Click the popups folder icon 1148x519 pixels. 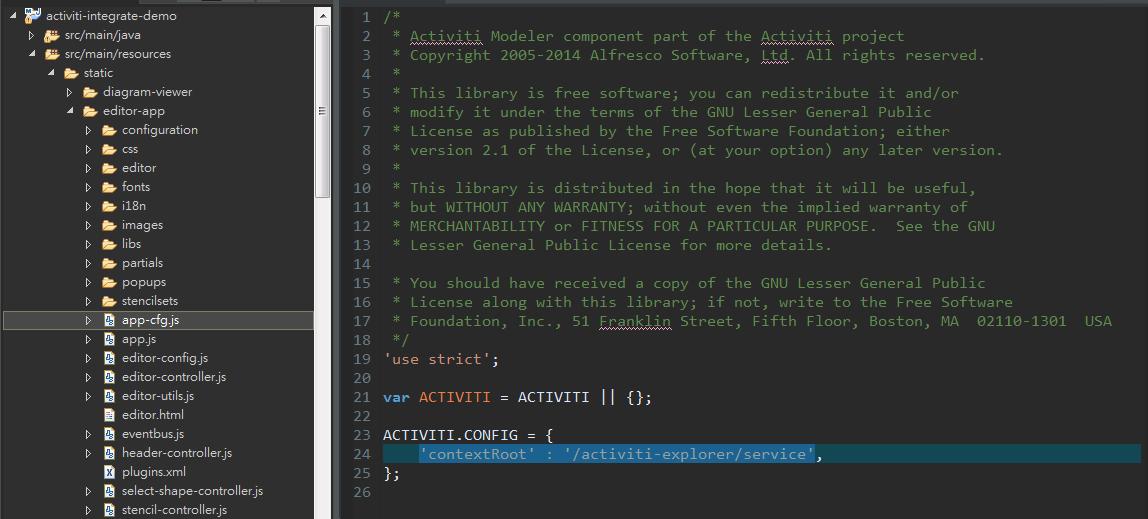[109, 282]
